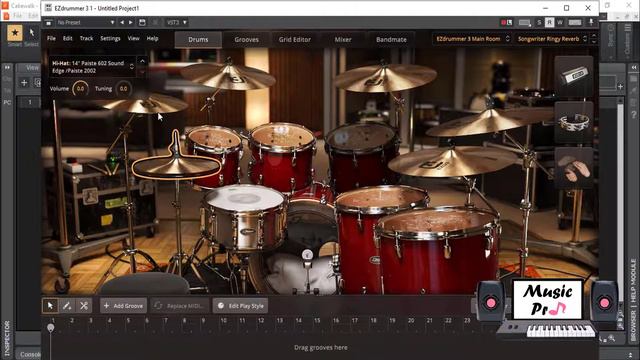Select Cakewalk Select tool cursor icon
640x360 pixels.
[32, 32]
